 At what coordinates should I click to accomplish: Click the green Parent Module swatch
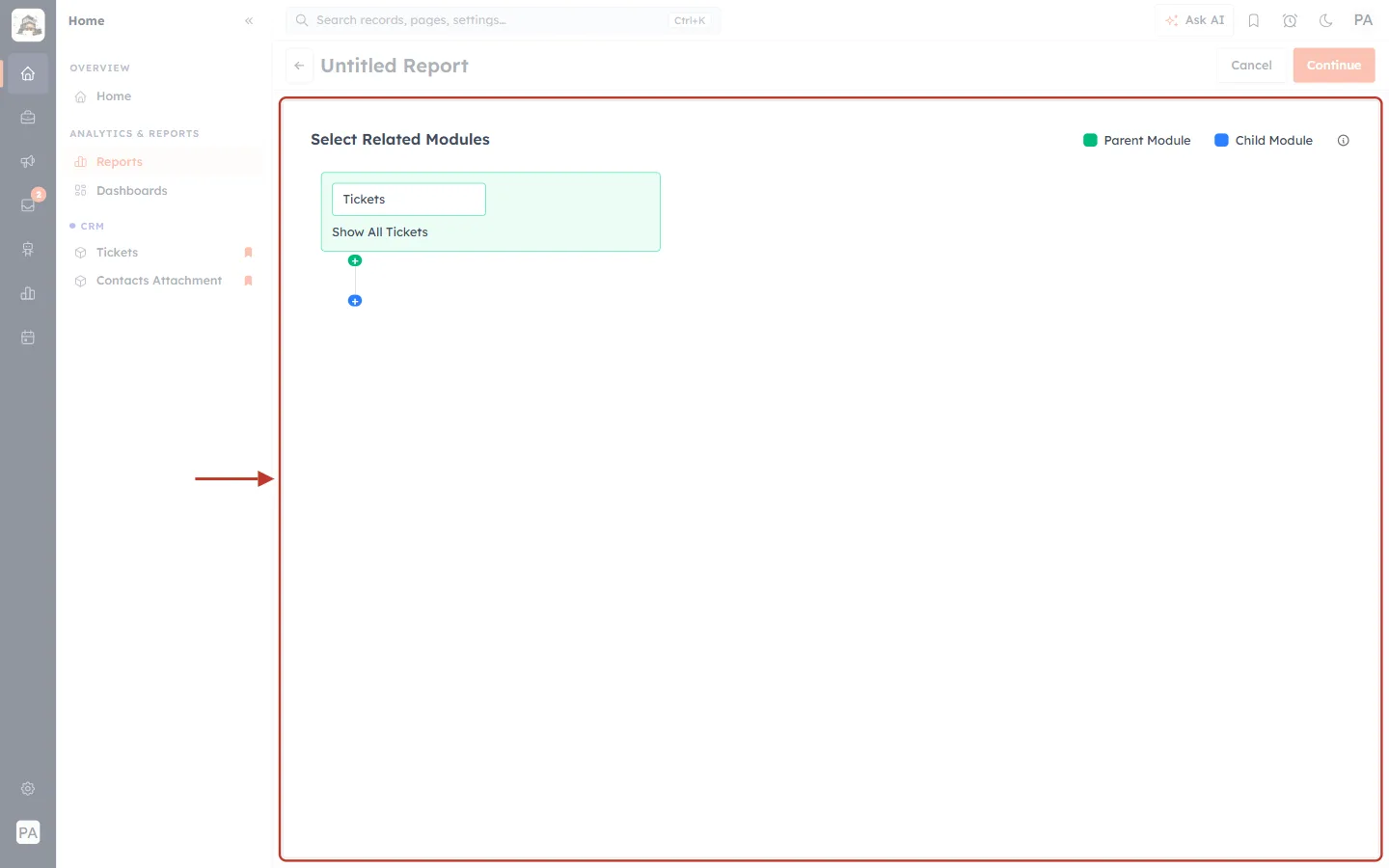[x=1090, y=140]
